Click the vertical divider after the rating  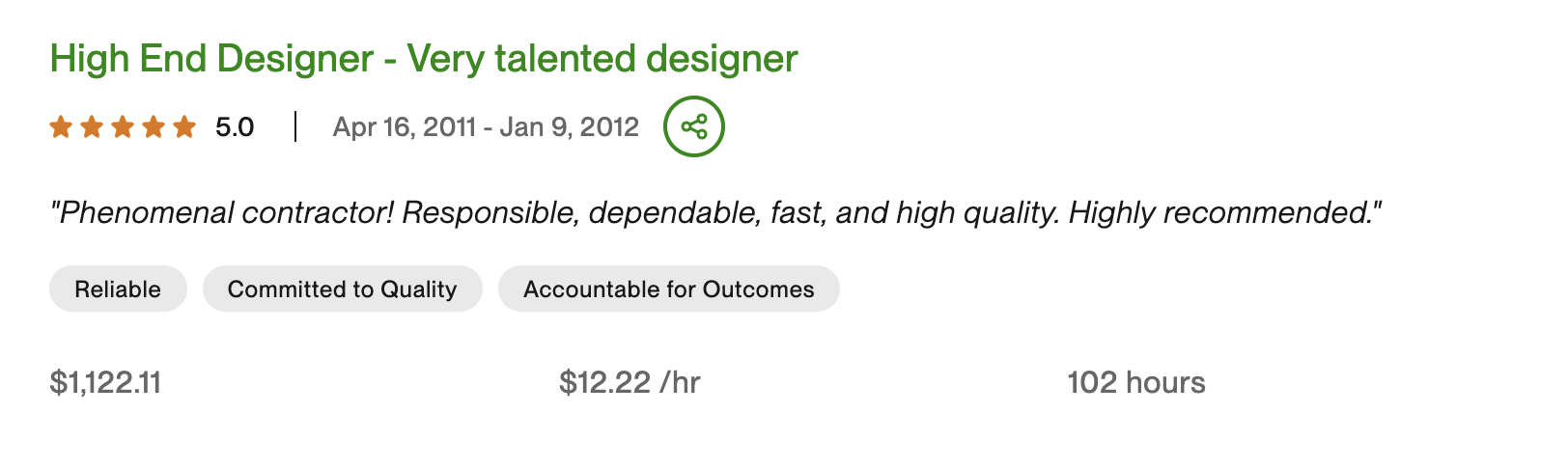[x=295, y=126]
